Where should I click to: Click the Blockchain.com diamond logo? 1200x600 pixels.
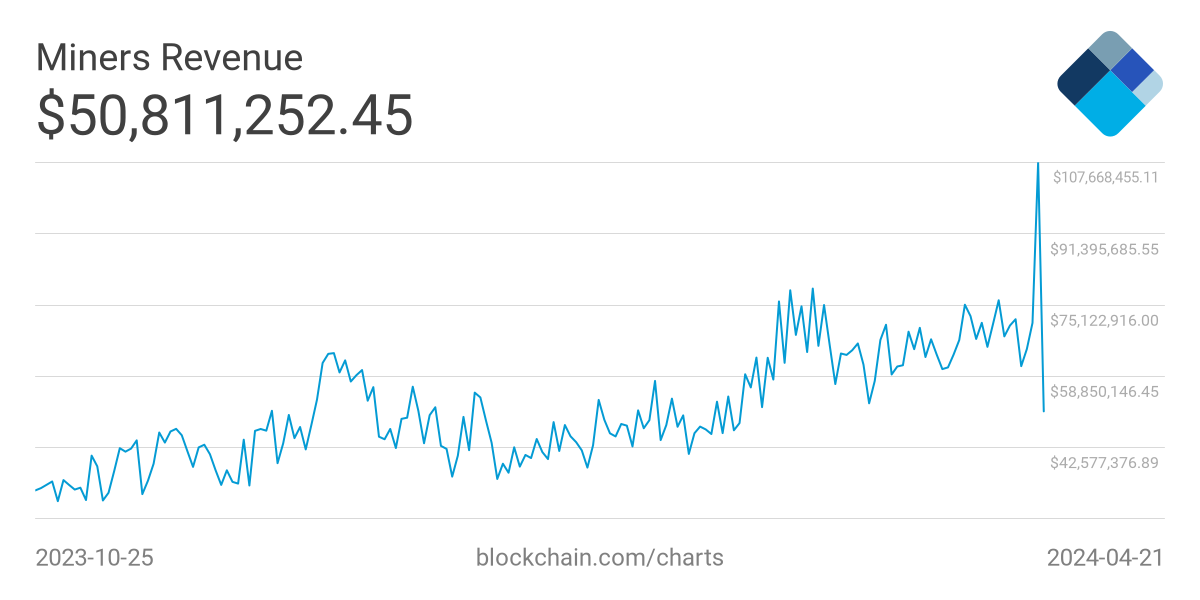(1109, 83)
